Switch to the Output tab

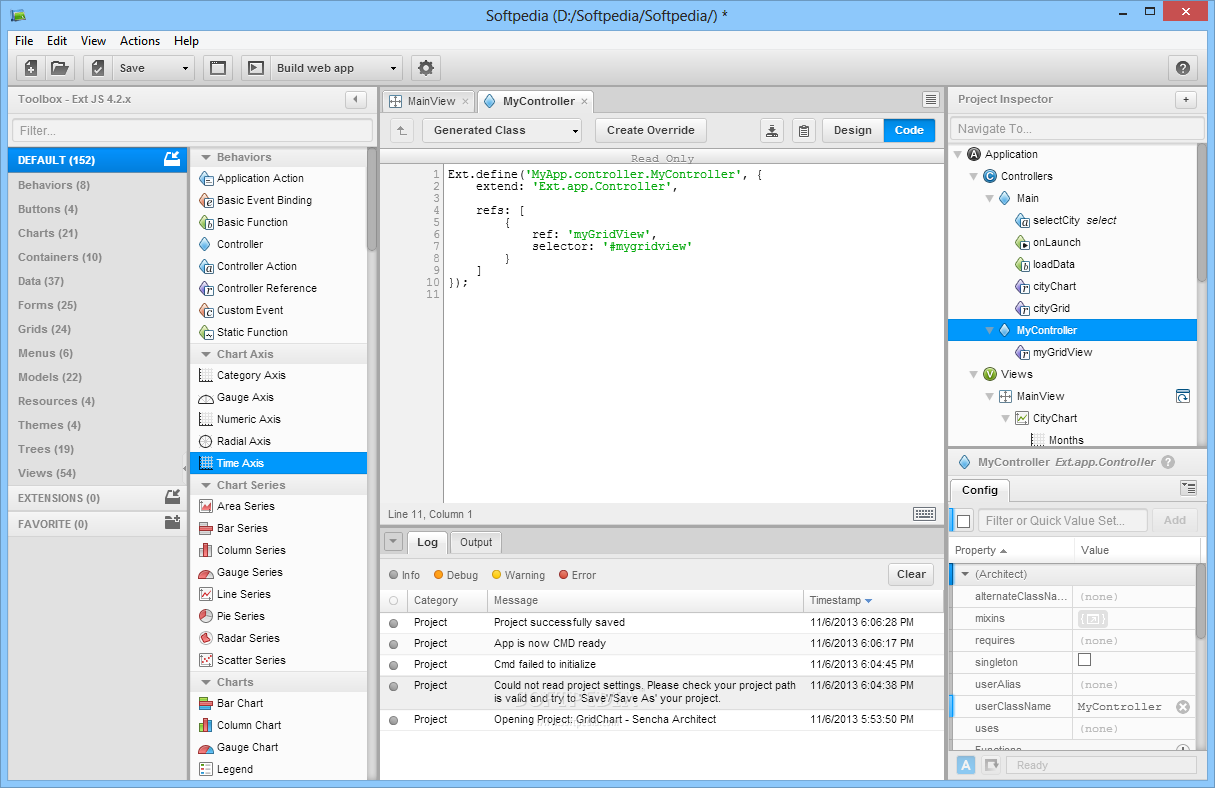[476, 542]
